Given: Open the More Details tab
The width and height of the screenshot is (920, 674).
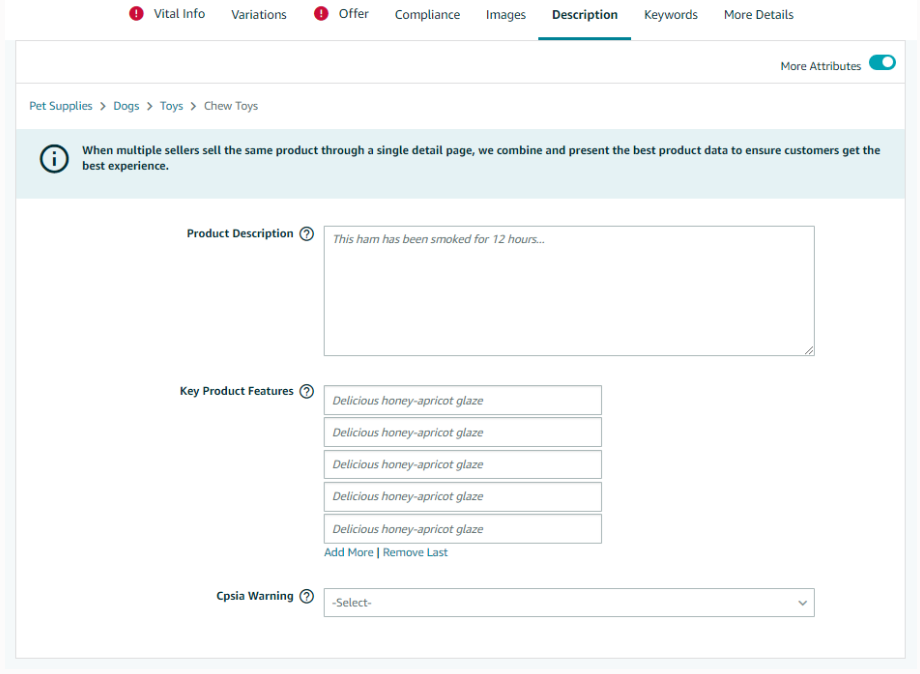Looking at the screenshot, I should coord(758,15).
